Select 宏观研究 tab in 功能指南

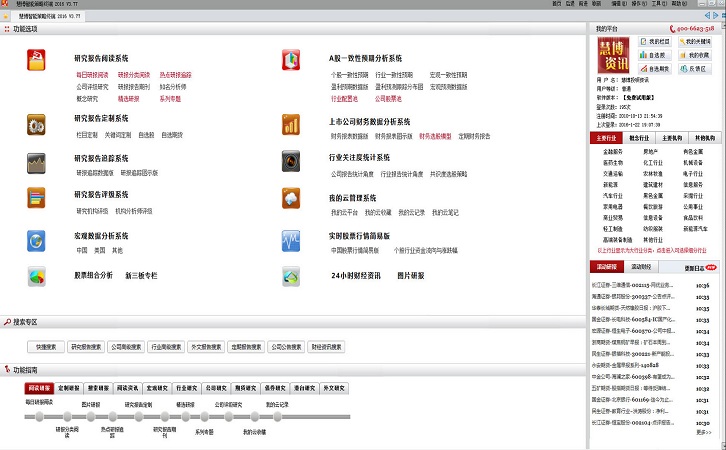(x=157, y=388)
